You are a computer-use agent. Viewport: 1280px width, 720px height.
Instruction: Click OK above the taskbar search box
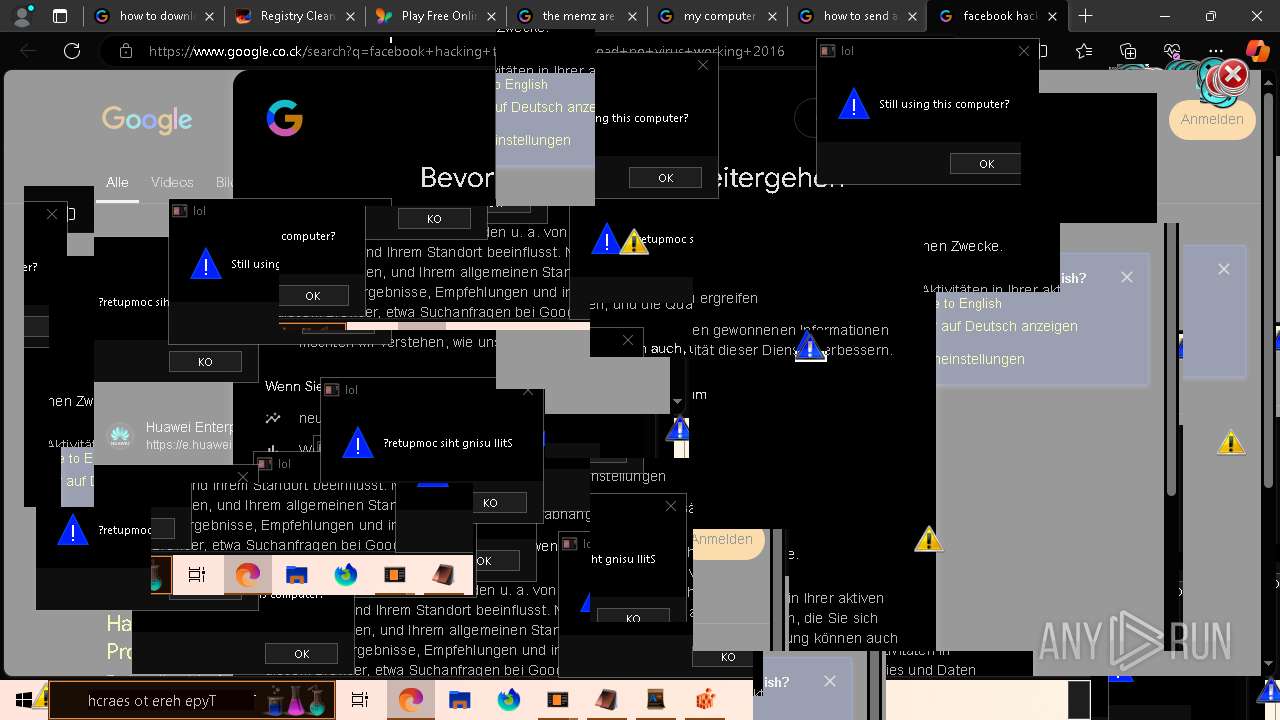pos(301,654)
